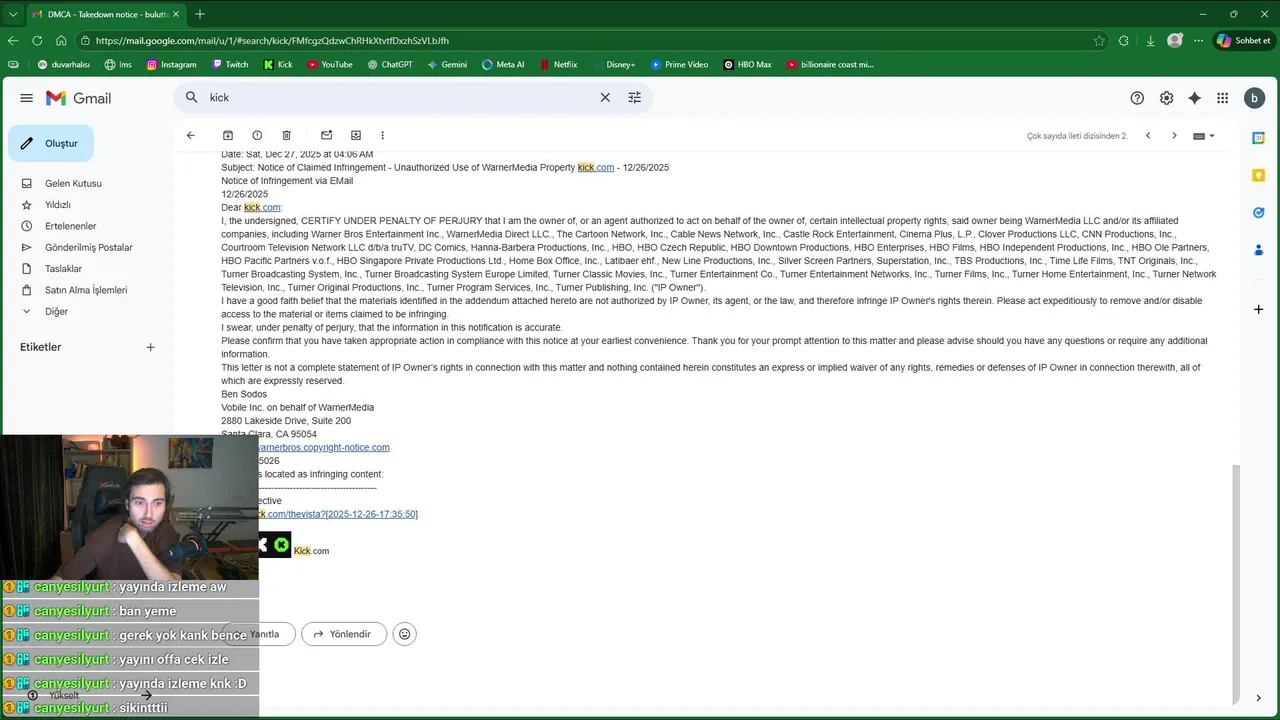Open Contacts side panel

[x=1259, y=249]
